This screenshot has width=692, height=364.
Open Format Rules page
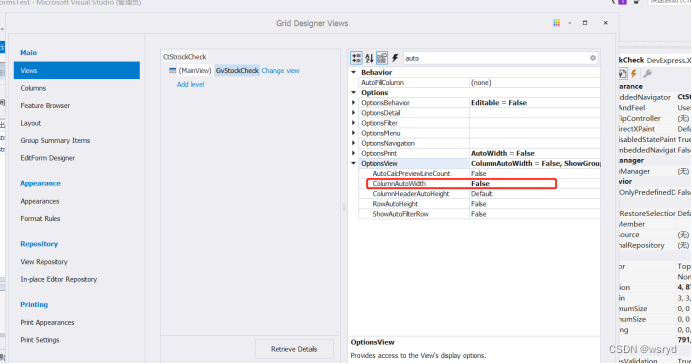tap(40, 219)
